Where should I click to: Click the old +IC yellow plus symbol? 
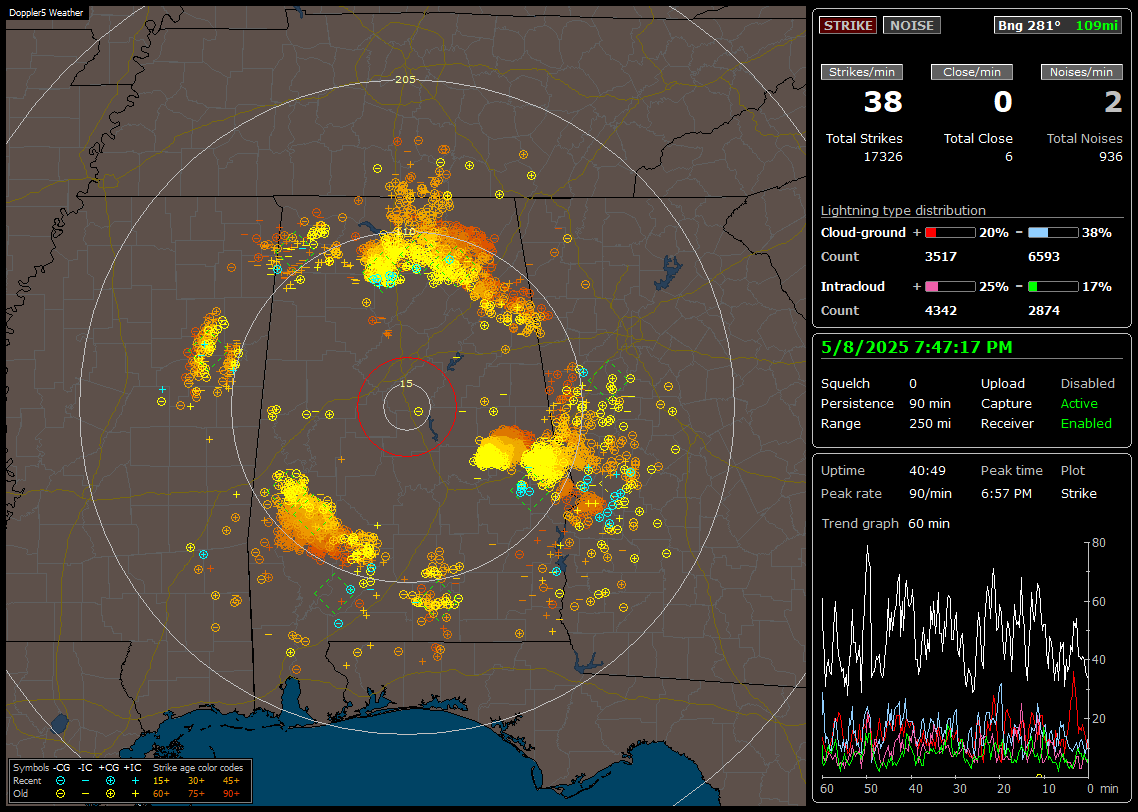click(135, 794)
